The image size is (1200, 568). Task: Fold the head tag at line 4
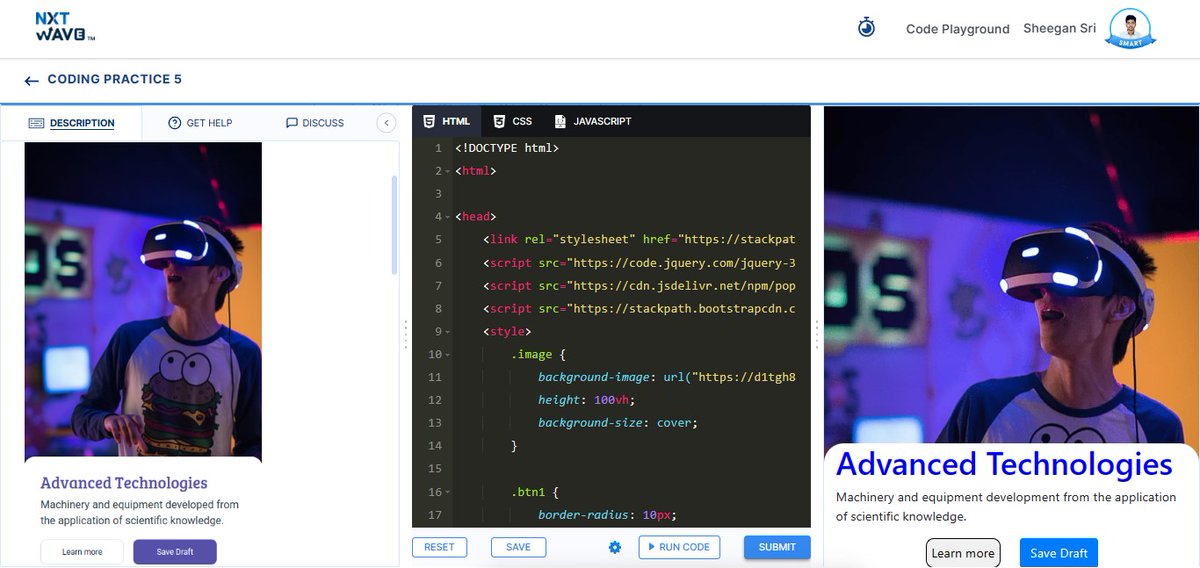(448, 217)
